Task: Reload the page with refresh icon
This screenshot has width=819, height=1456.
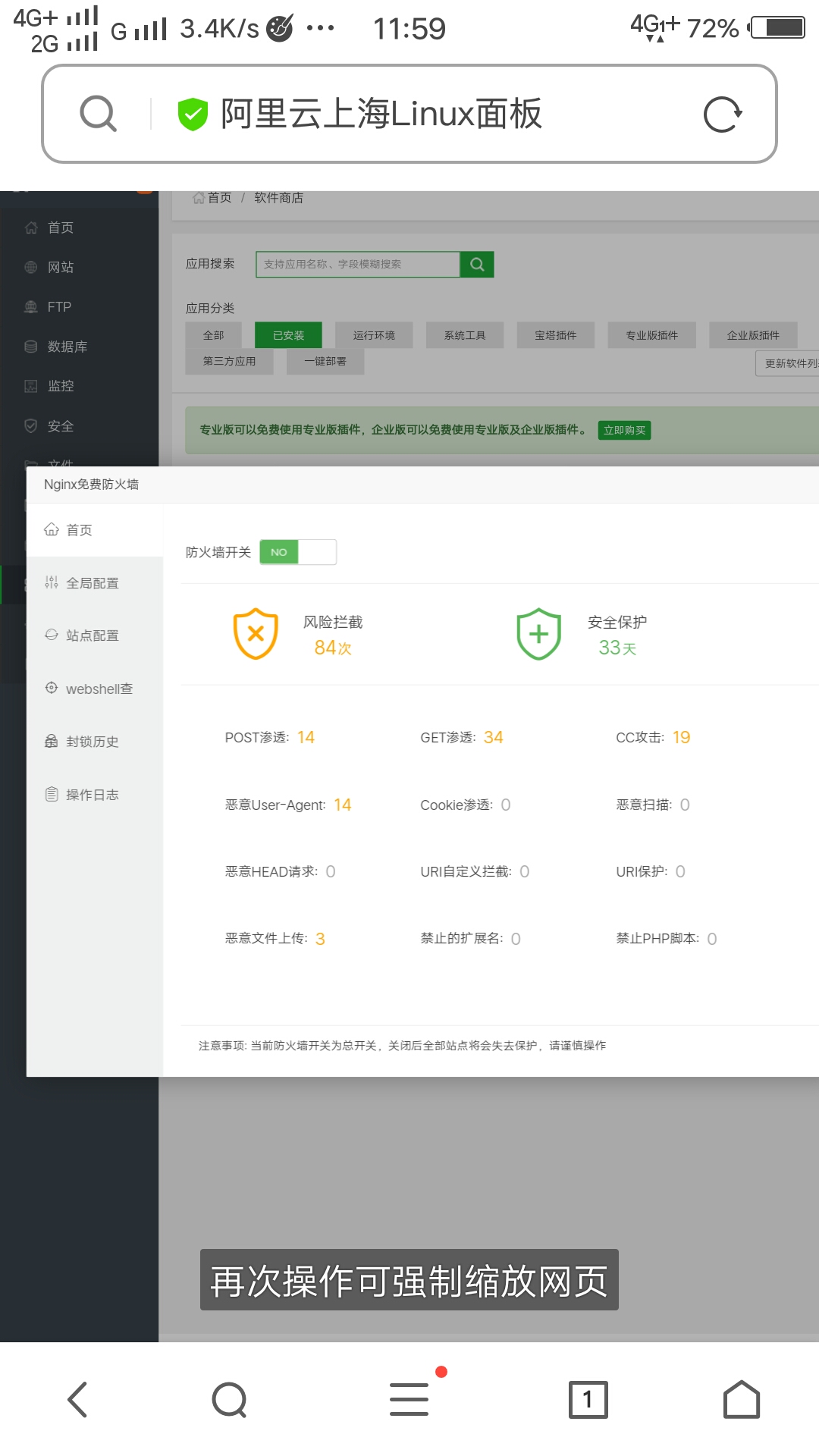Action: 722,115
